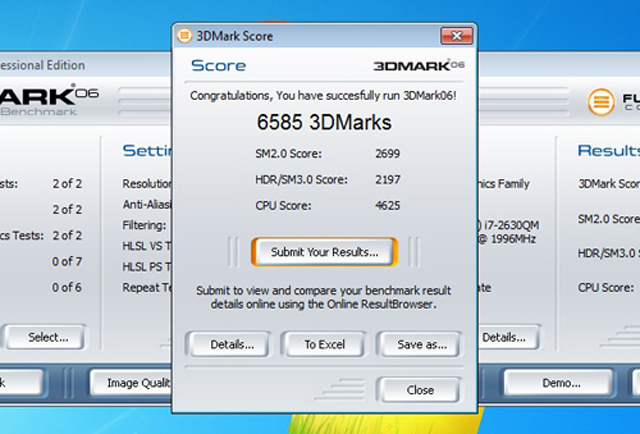The height and width of the screenshot is (434, 640).
Task: Click Image Quality button in main window
Action: [x=131, y=383]
